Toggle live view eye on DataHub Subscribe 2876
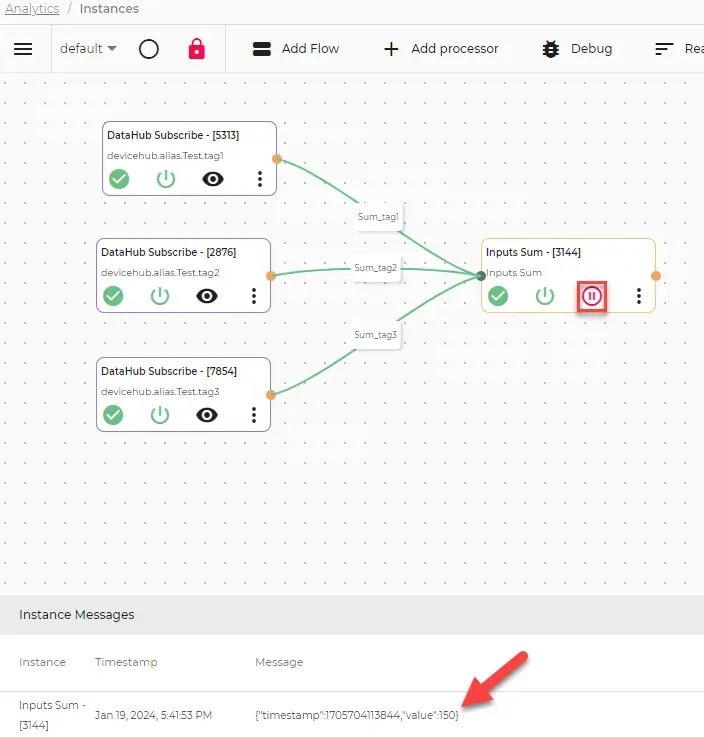 click(x=207, y=296)
